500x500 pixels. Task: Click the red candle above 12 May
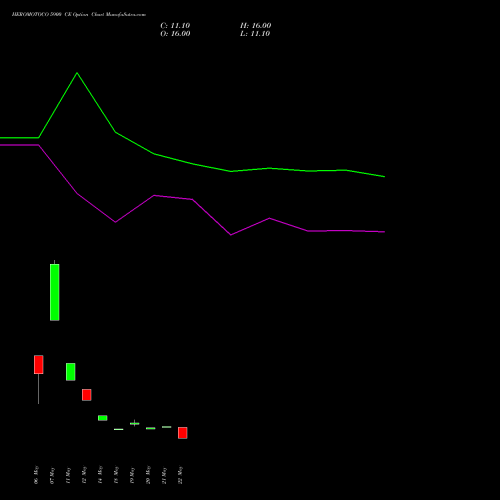pos(87,395)
